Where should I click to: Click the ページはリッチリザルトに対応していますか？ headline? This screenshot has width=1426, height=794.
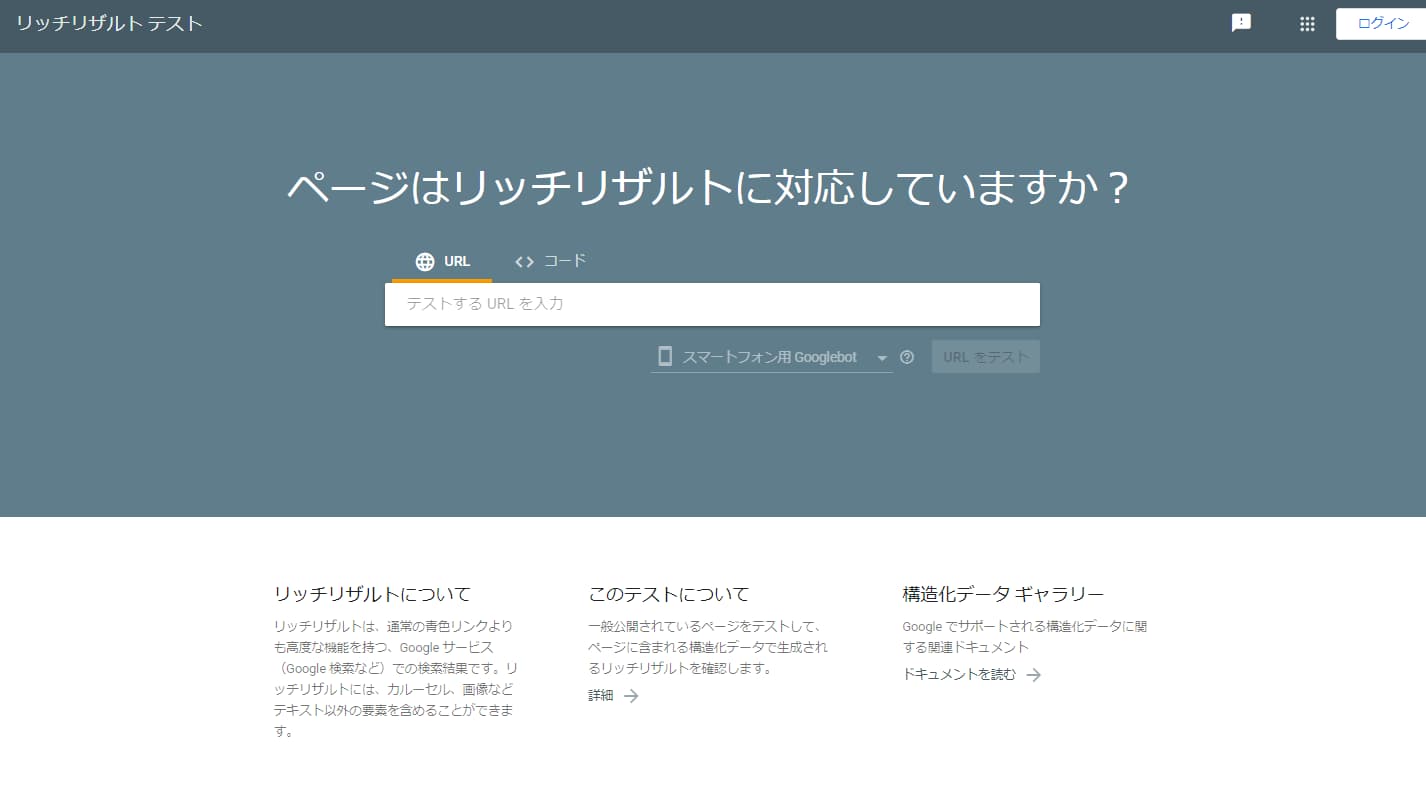709,188
